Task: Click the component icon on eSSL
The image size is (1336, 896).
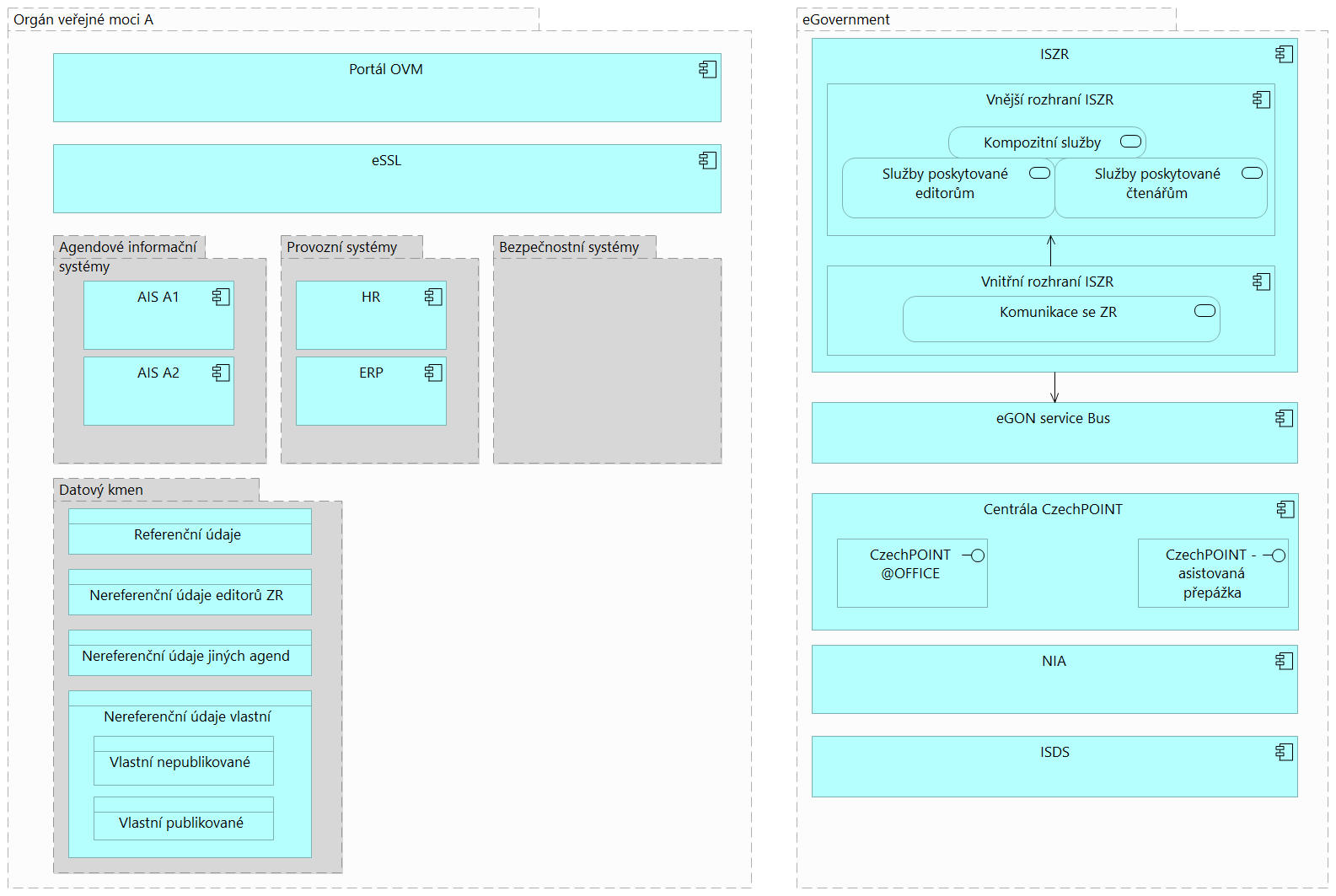Action: (708, 160)
